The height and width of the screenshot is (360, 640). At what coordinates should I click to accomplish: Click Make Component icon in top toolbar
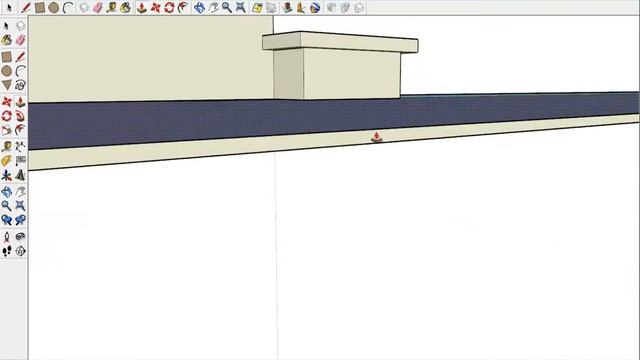coord(84,7)
